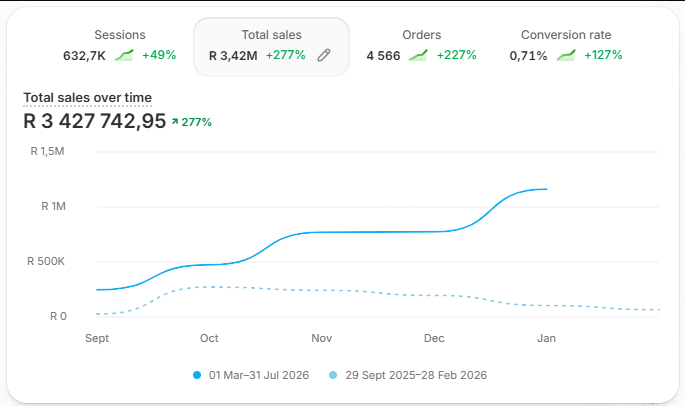Viewport: 685px width, 406px height.
Task: Select the Sessions metric card
Action: tap(120, 46)
